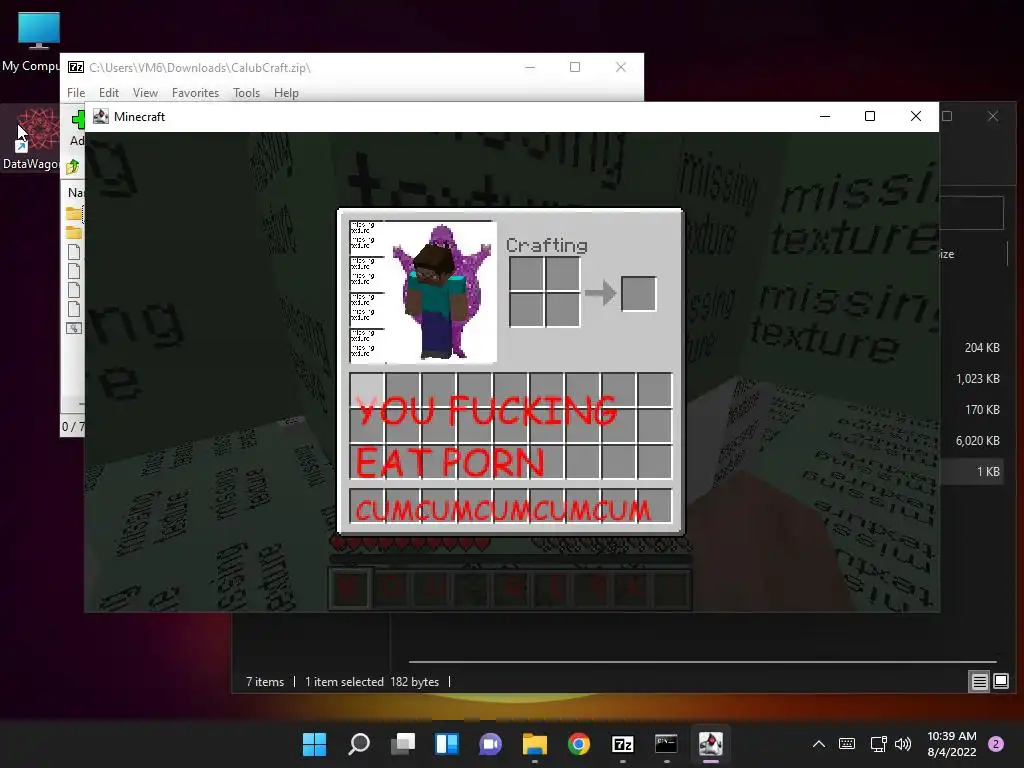Screen dimensions: 1024x768
Task: Select the last inventory slot in top row
Action: (654, 390)
